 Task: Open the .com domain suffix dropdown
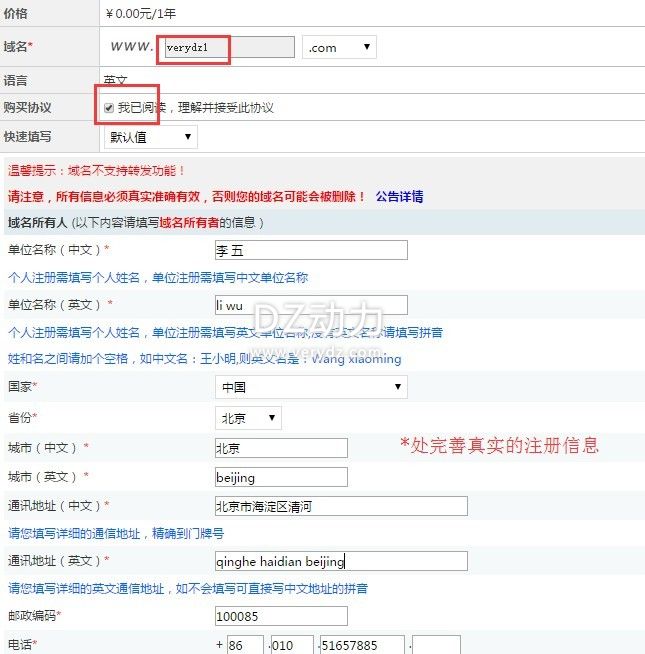click(x=339, y=47)
